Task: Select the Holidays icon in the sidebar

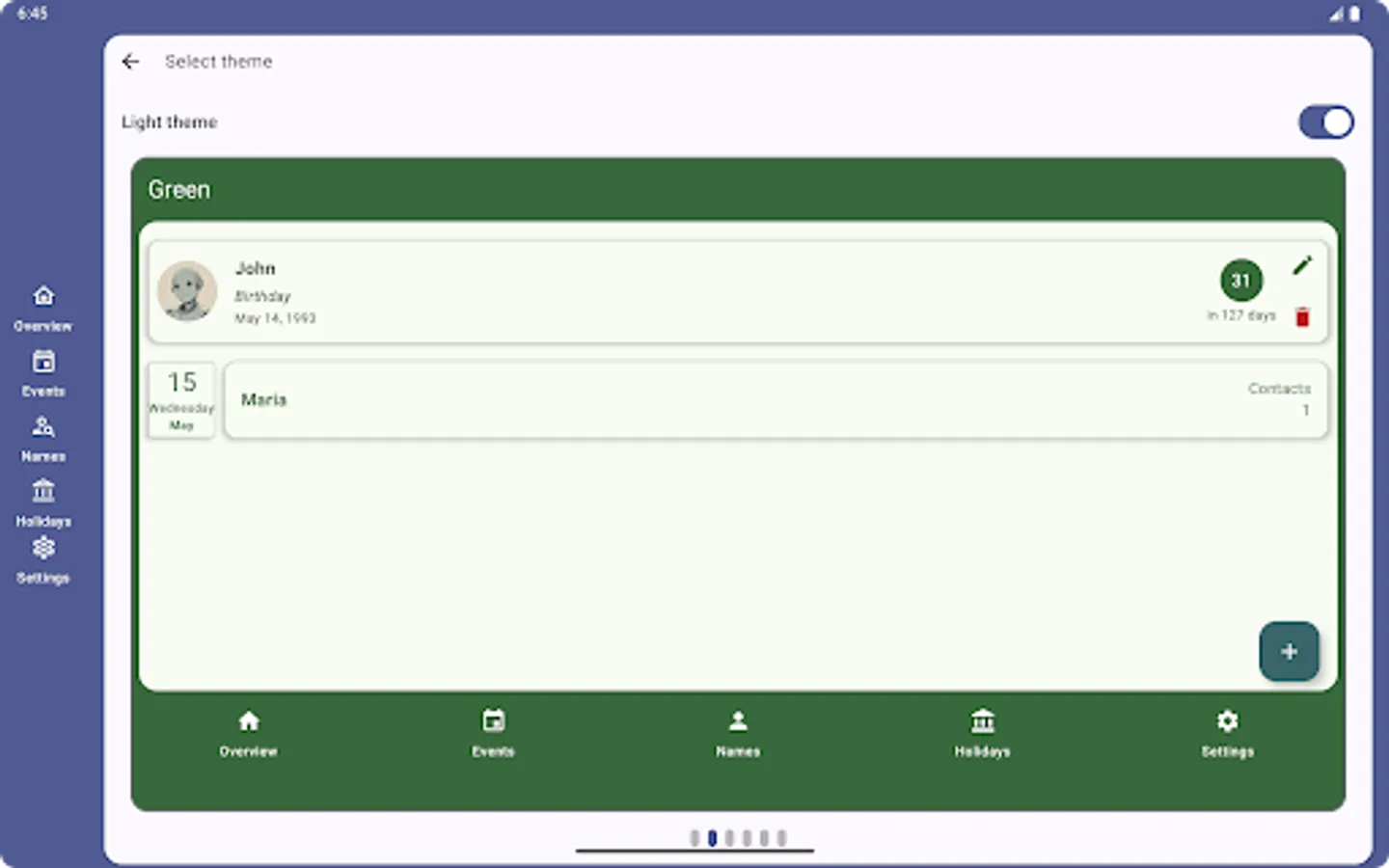Action: tap(43, 502)
